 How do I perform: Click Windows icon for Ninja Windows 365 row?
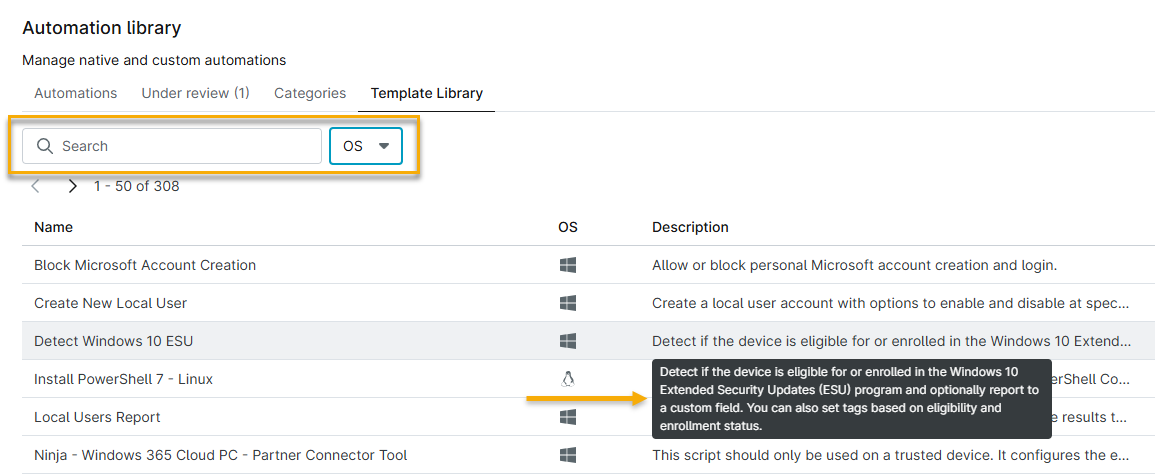(567, 455)
